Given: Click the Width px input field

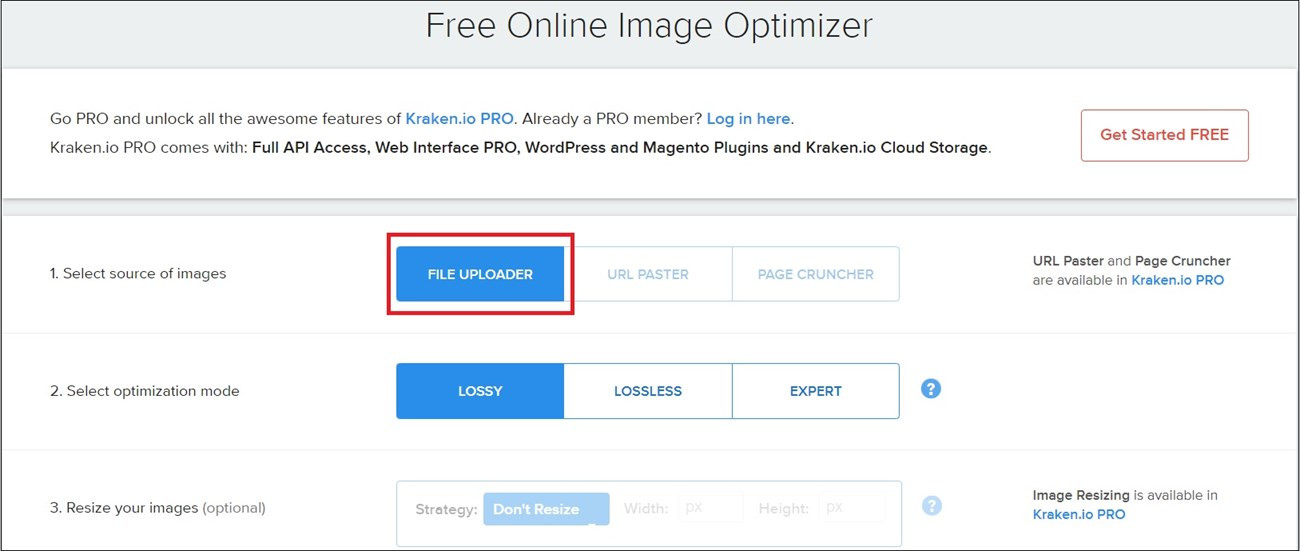Looking at the screenshot, I should coord(711,508).
